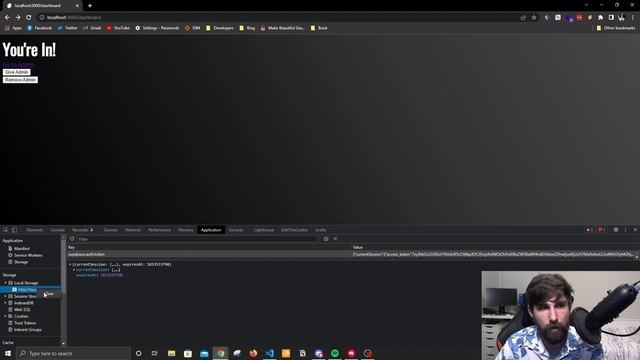
Task: Open the Other bookmarks folder
Action: point(616,28)
